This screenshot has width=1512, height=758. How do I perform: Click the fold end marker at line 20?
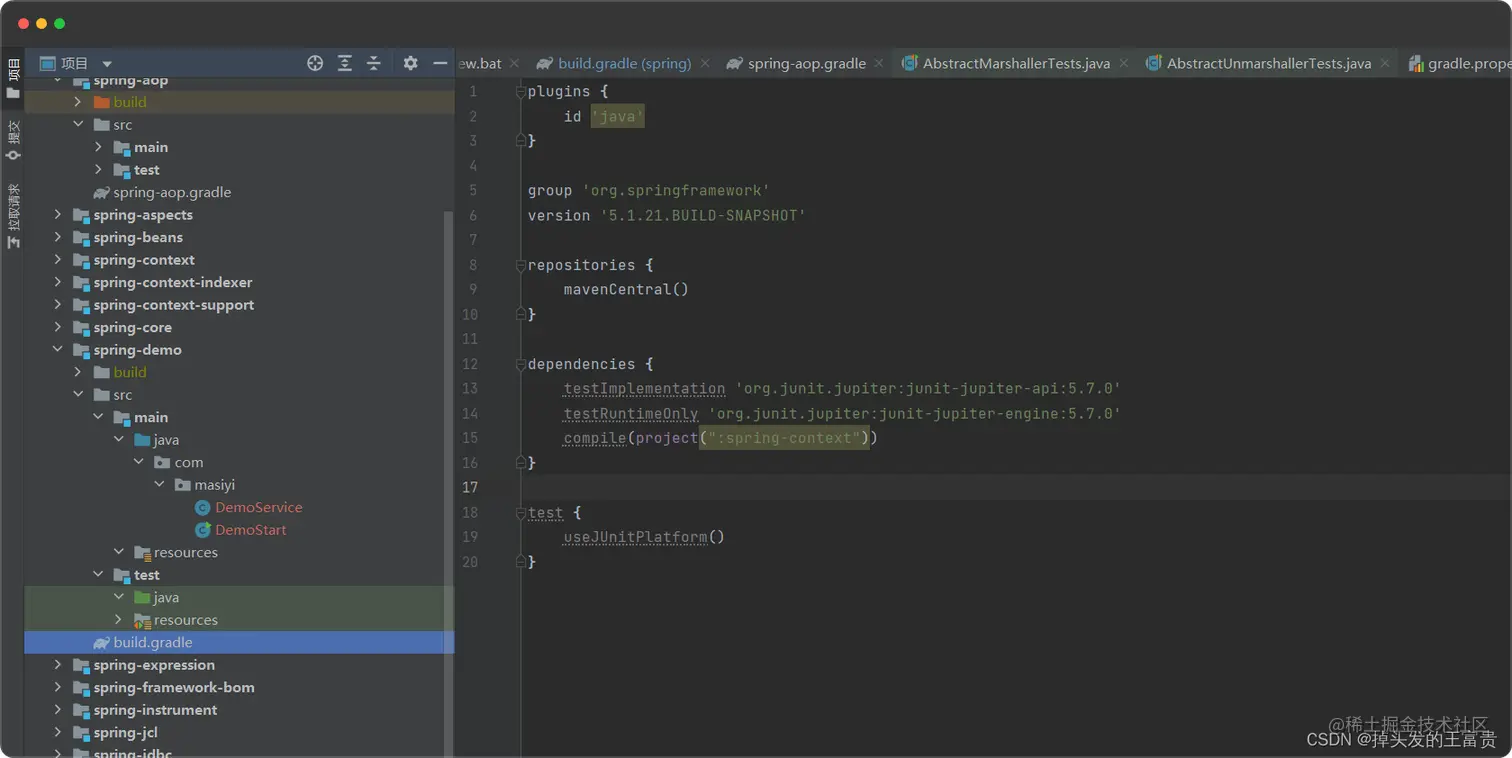520,562
